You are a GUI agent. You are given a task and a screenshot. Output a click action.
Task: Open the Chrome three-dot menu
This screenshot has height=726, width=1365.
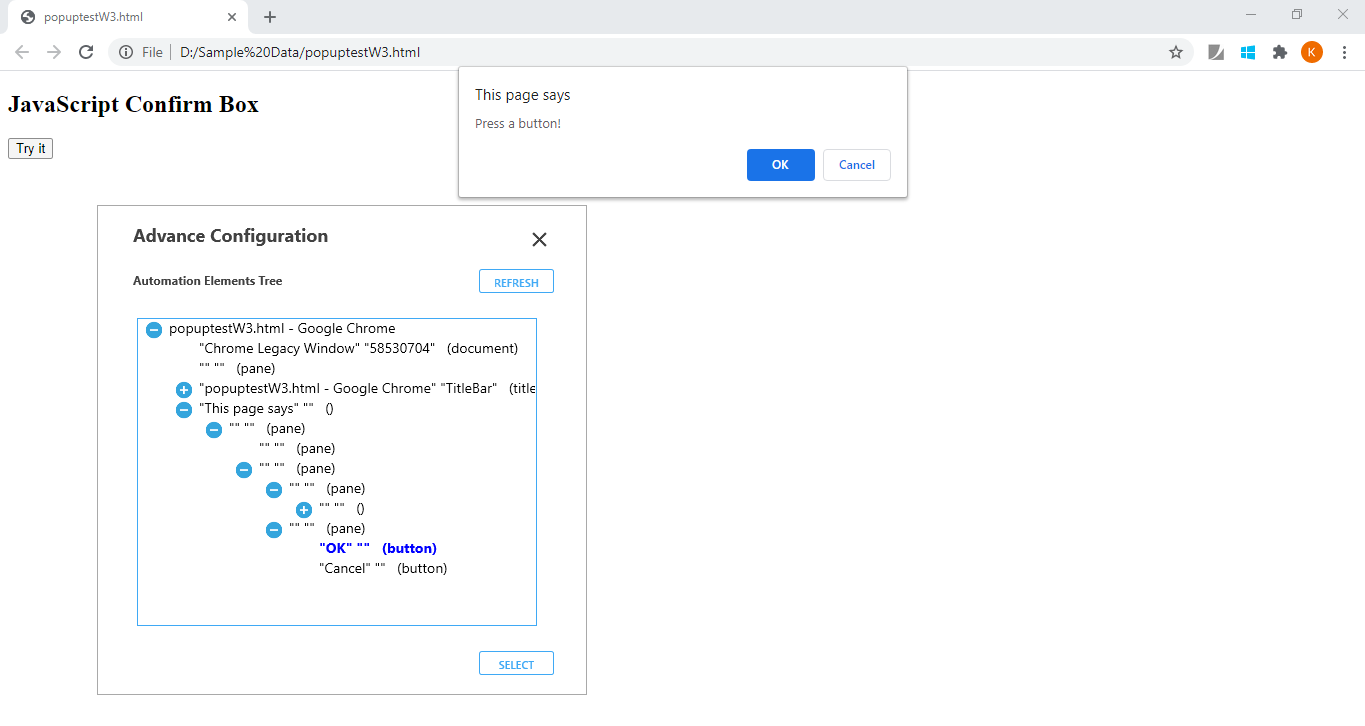point(1345,52)
